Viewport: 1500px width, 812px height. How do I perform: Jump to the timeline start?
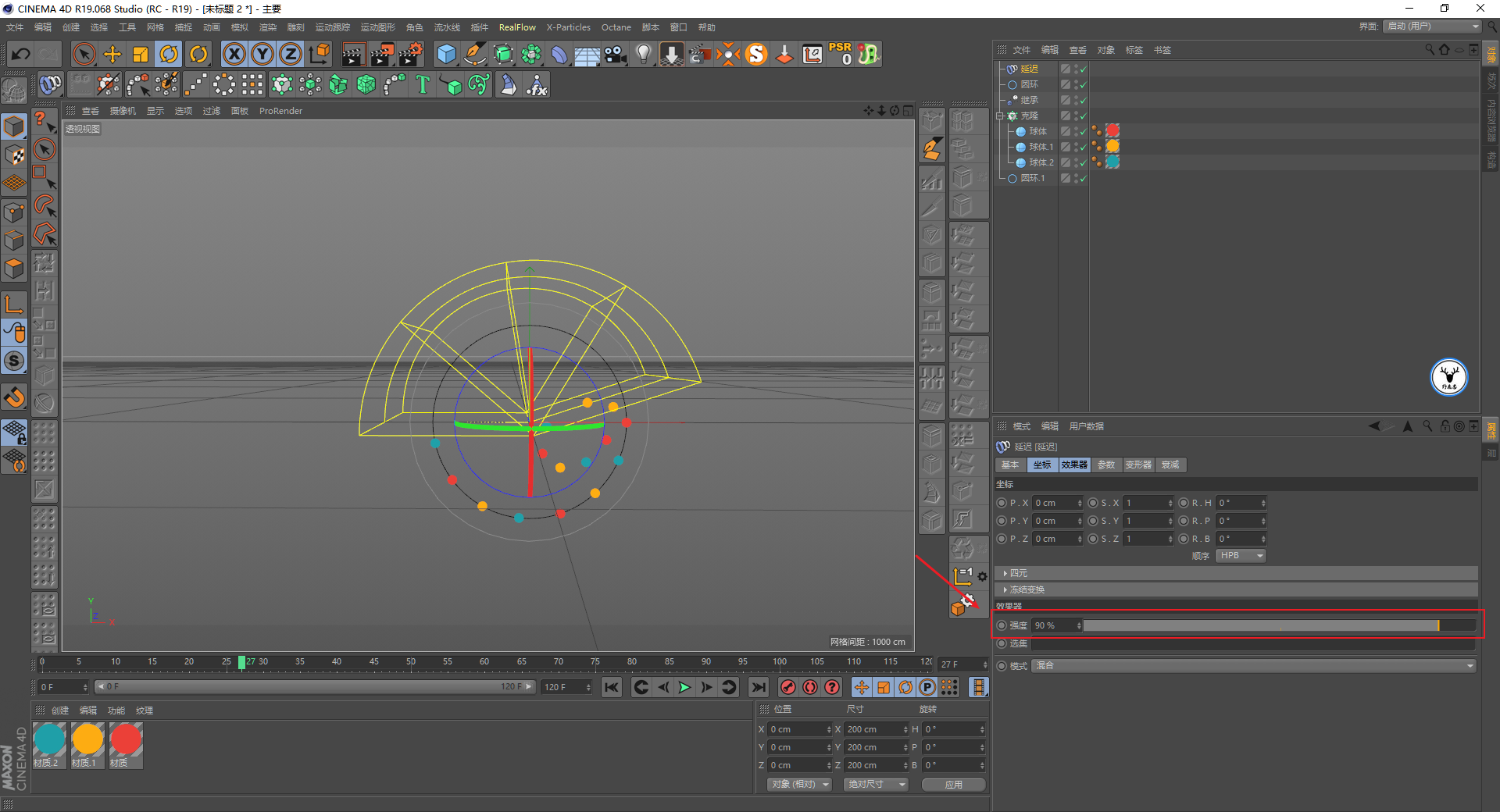tap(612, 687)
